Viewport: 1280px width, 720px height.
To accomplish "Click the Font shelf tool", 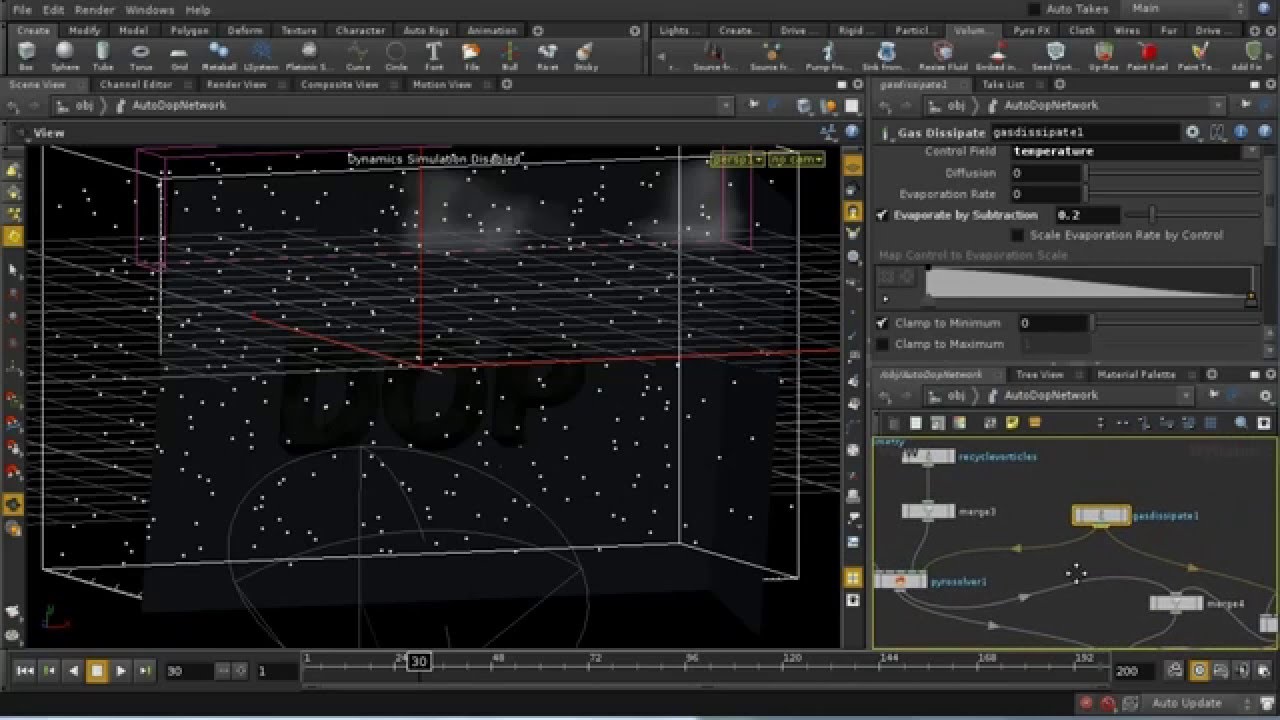I will 434,55.
